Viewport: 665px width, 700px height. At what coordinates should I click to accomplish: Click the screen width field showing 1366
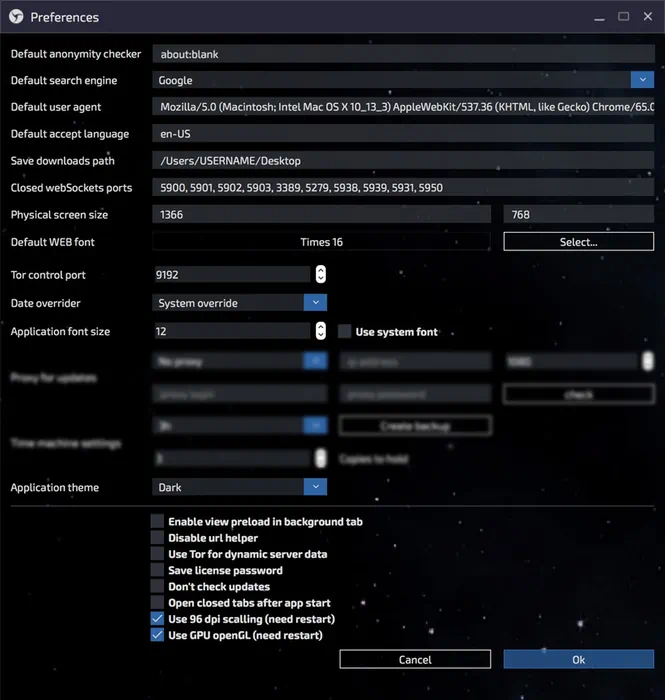click(322, 214)
